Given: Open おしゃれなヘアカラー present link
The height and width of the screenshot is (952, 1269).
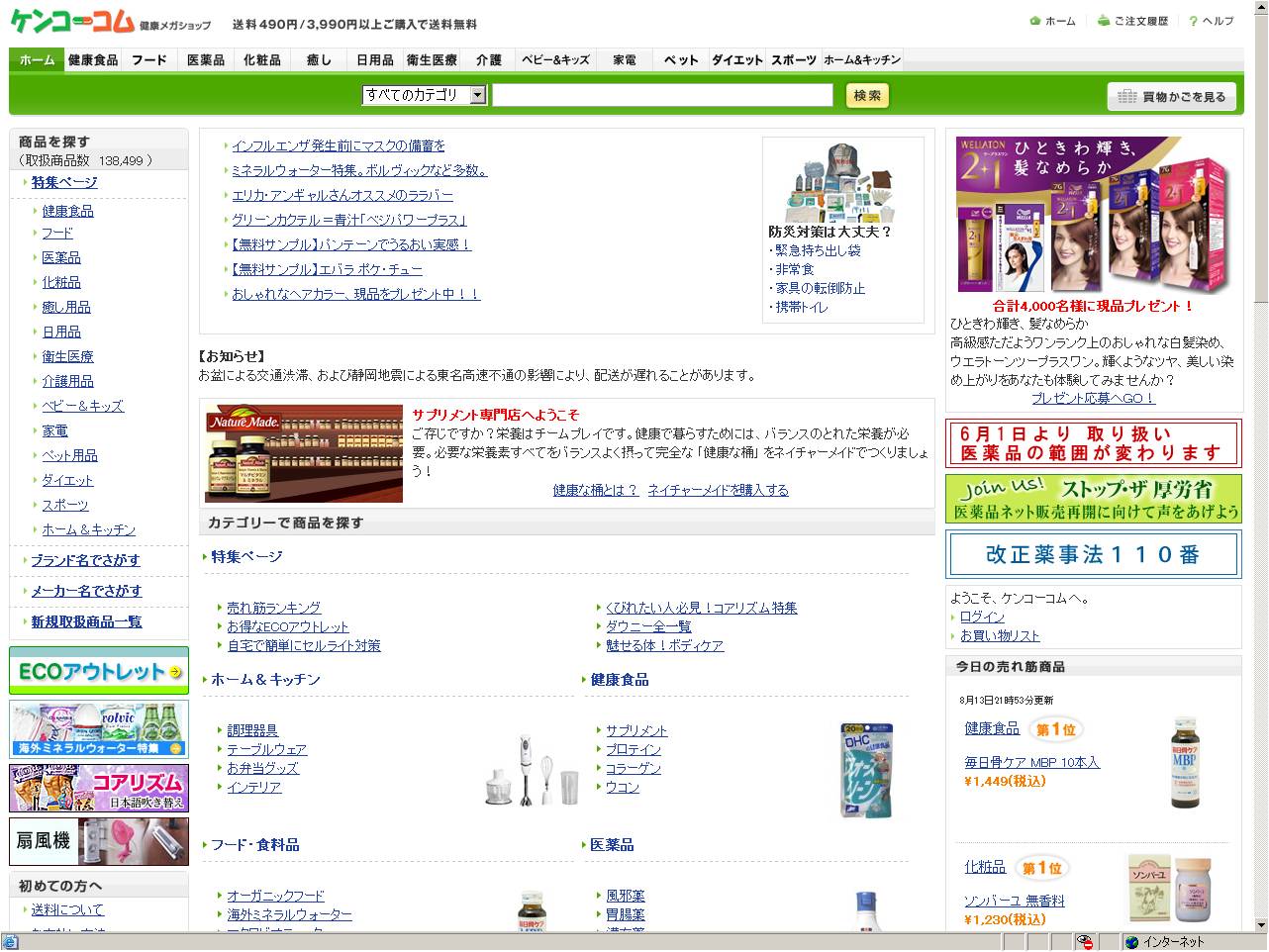Looking at the screenshot, I should 356,294.
